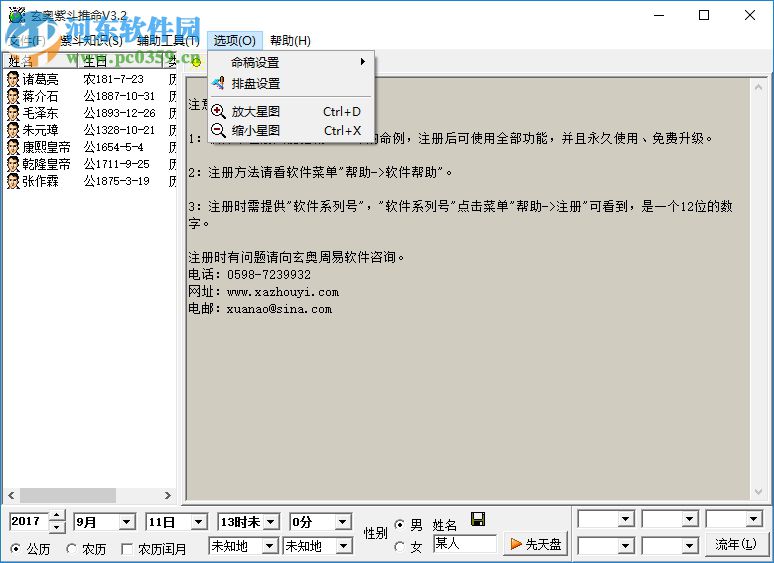This screenshot has width=774, height=563.
Task: Click text panel scroll-up arrow
Action: tap(758, 87)
